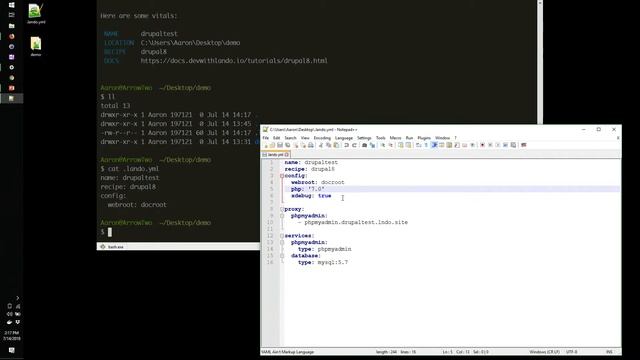640x360 pixels.
Task: Collapse the proxy: fold marker
Action: tap(282, 209)
